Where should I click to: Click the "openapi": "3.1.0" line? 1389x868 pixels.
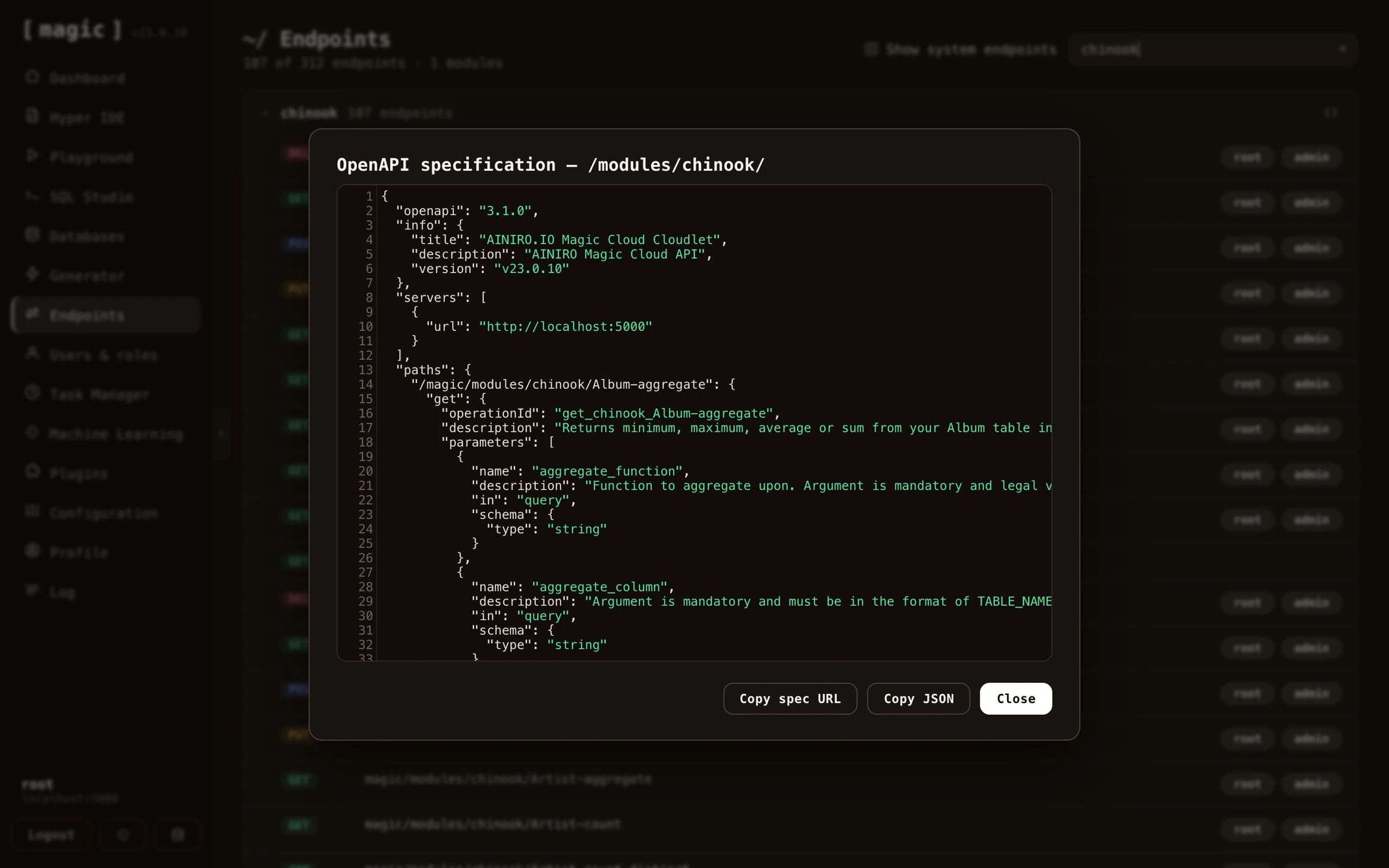[467, 211]
